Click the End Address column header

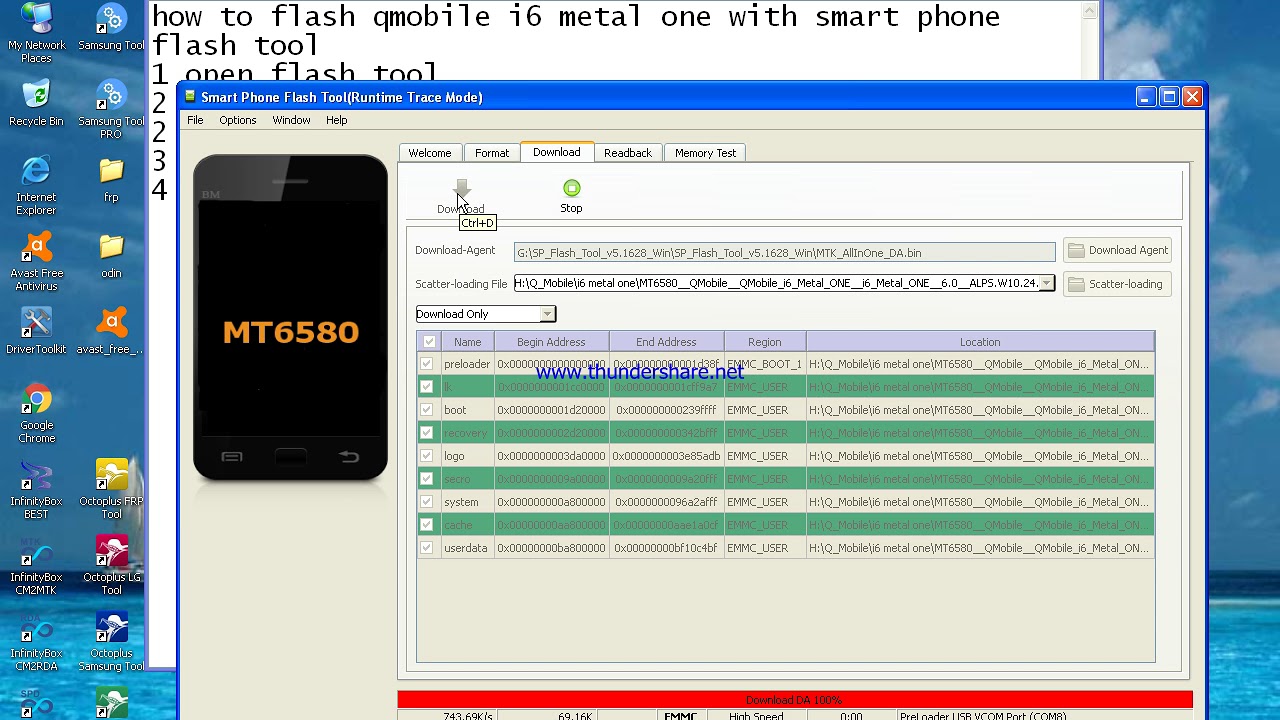(x=666, y=342)
